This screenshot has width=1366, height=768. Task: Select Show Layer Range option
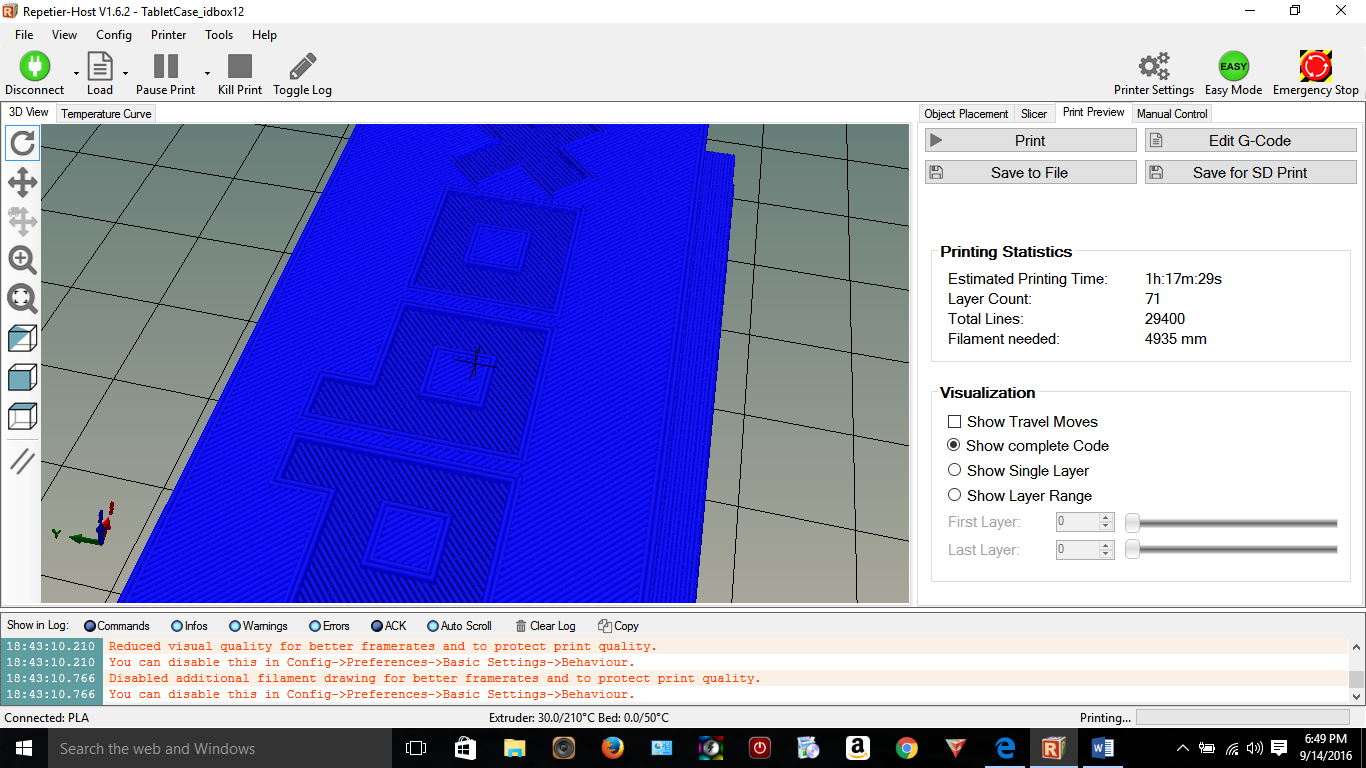coord(954,495)
